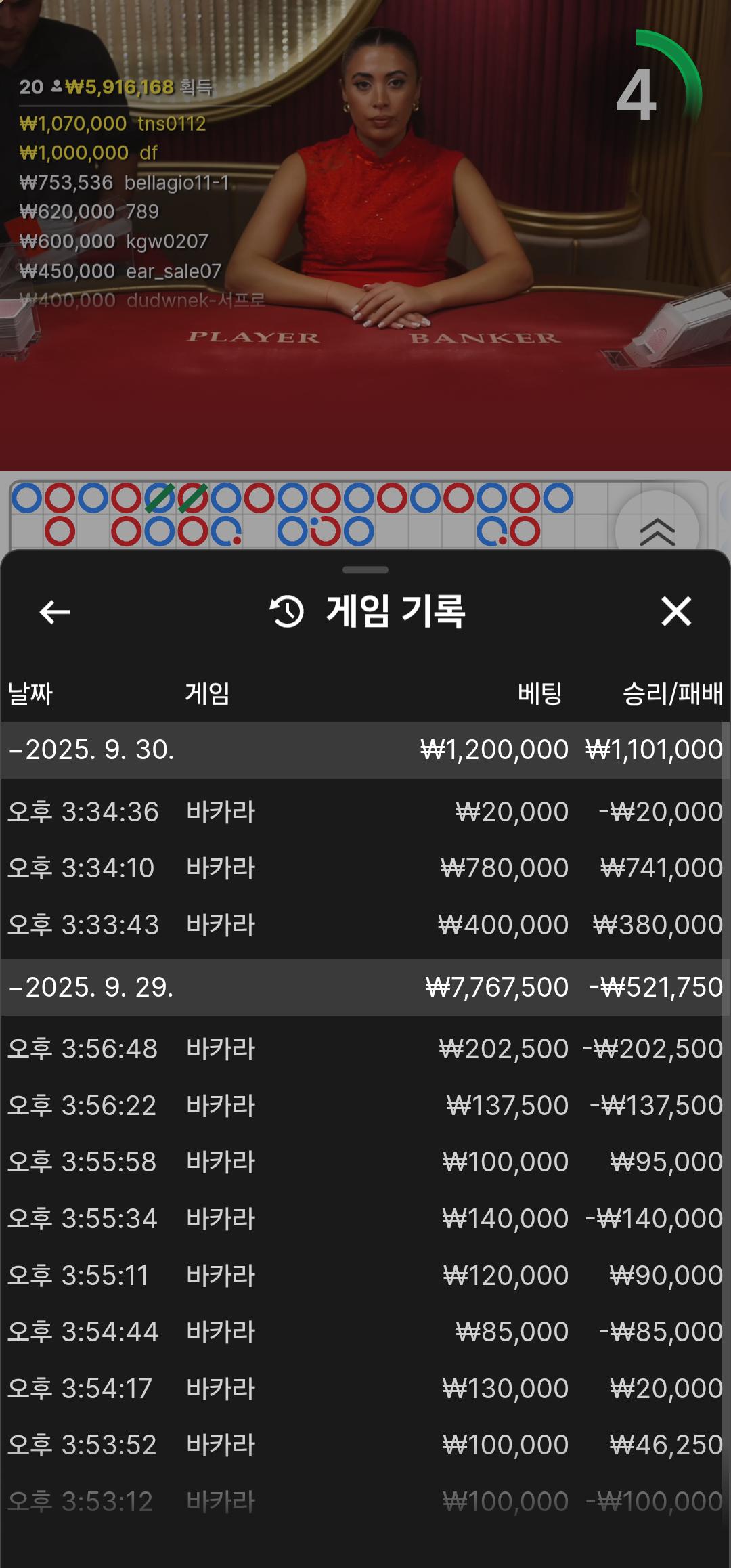The width and height of the screenshot is (731, 1568).
Task: Open the 오후 3:56:48 round details
Action: [x=365, y=1049]
